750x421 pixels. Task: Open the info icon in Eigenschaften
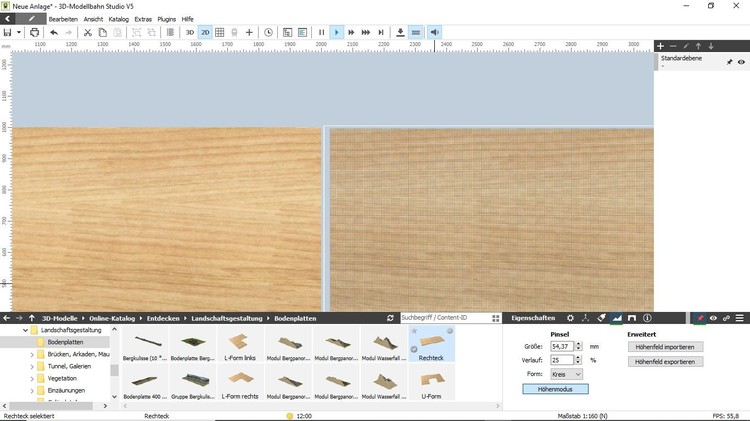pyautogui.click(x=647, y=318)
